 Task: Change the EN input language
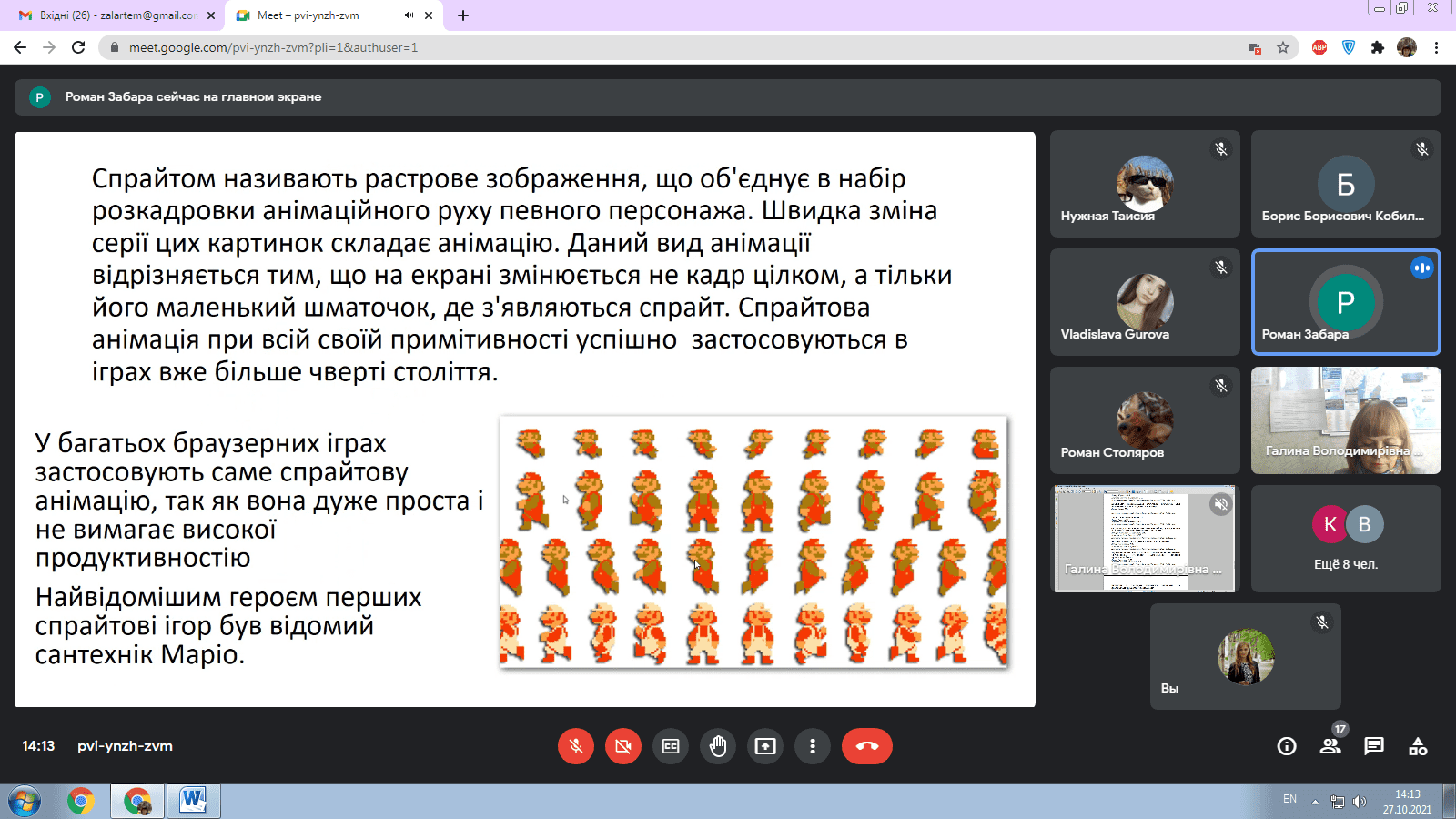pyautogui.click(x=1289, y=799)
